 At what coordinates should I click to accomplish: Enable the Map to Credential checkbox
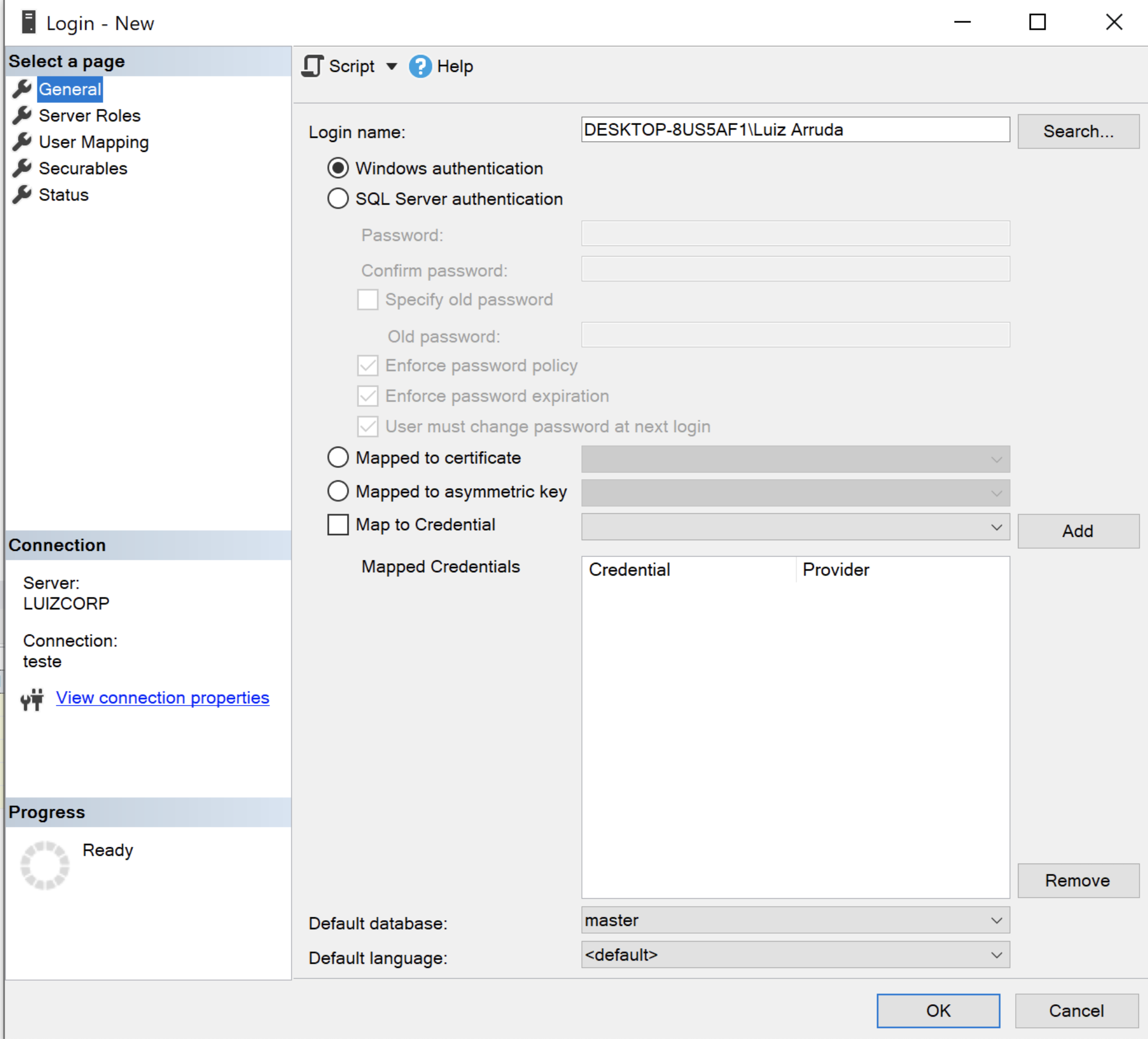337,525
